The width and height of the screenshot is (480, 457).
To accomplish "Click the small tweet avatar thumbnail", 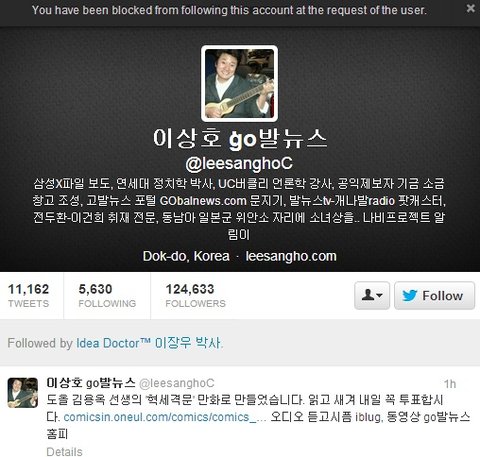I will pos(23,393).
